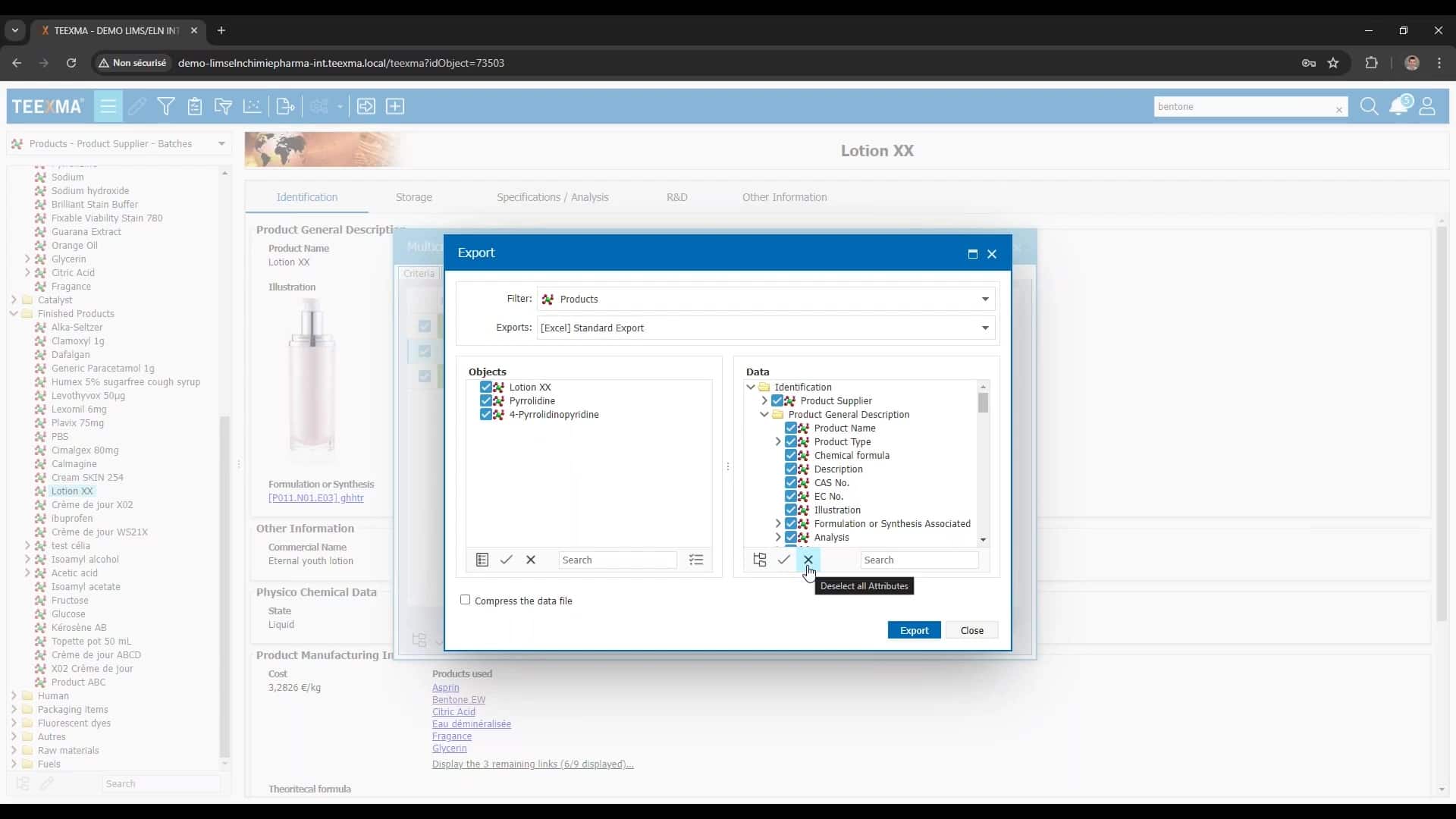Open the user profile icon

point(1427,106)
